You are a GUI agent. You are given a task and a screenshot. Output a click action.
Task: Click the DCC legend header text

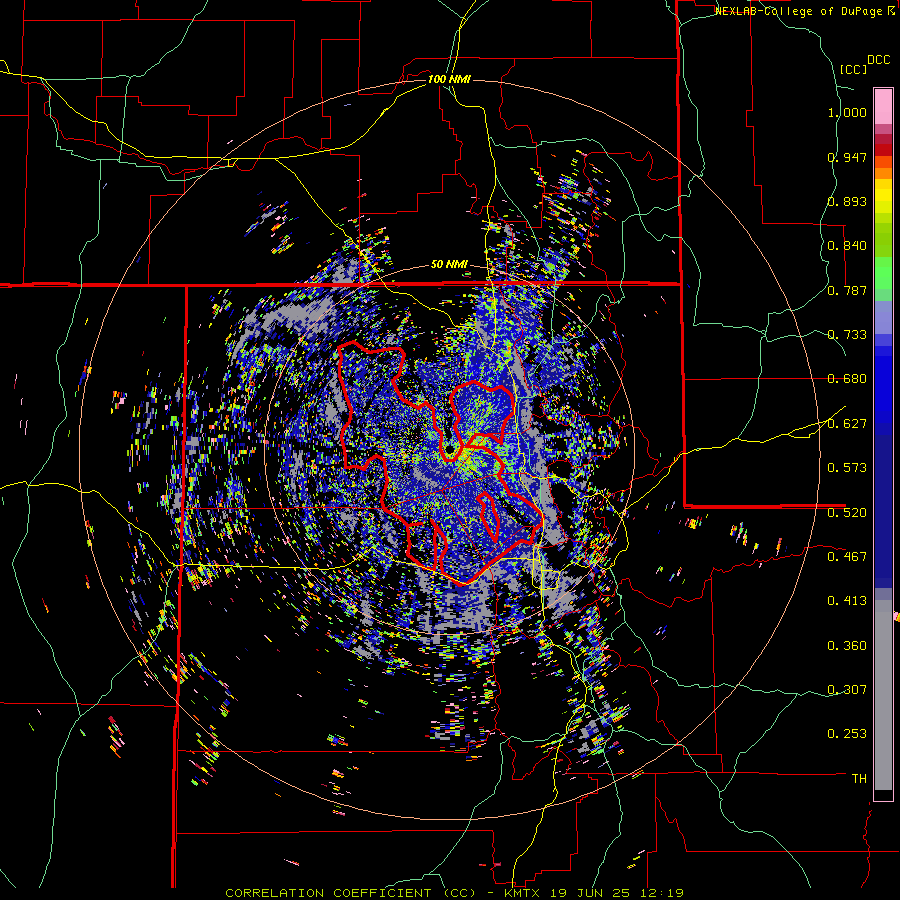coord(878,60)
